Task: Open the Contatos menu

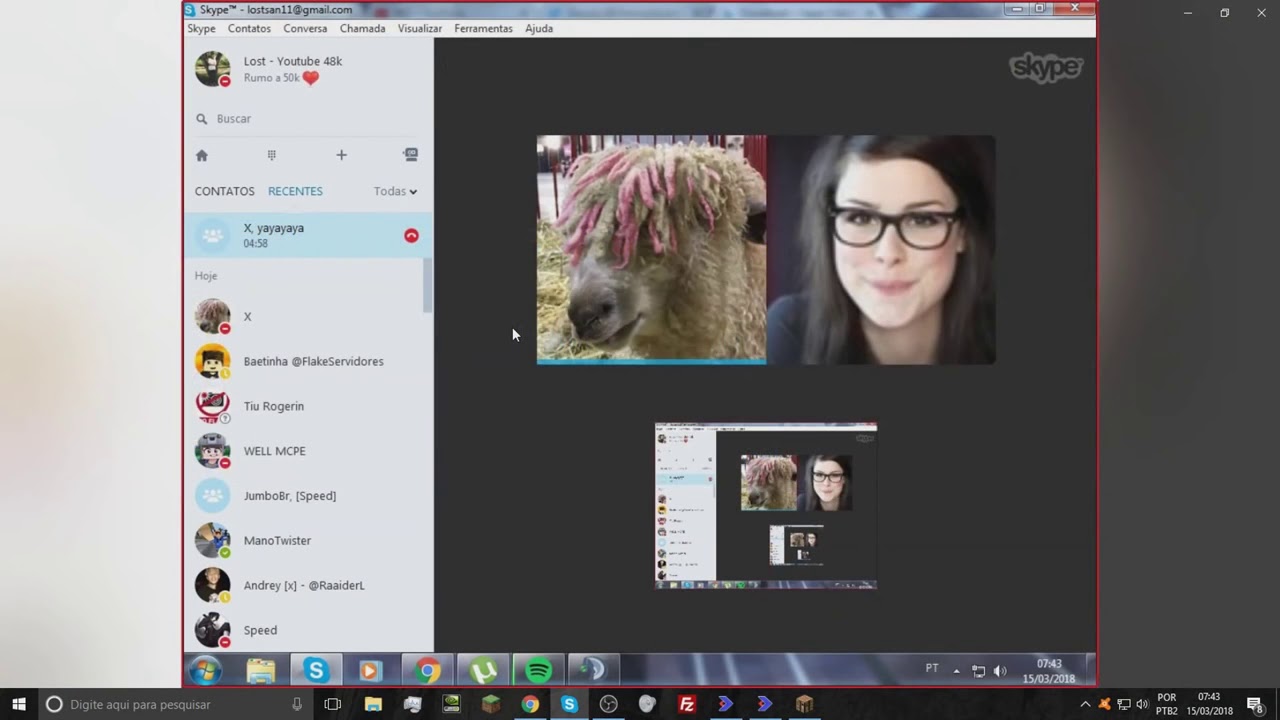Action: 249,29
